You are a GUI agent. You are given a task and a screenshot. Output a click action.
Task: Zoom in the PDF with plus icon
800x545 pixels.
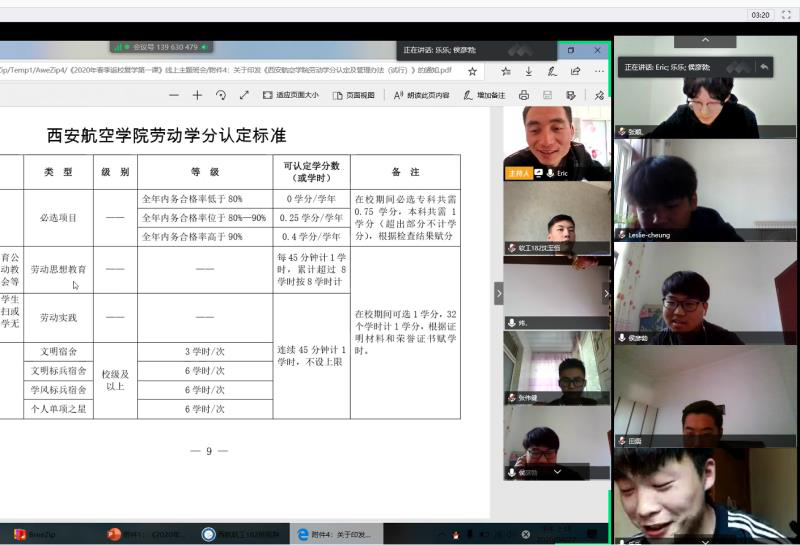click(x=197, y=95)
